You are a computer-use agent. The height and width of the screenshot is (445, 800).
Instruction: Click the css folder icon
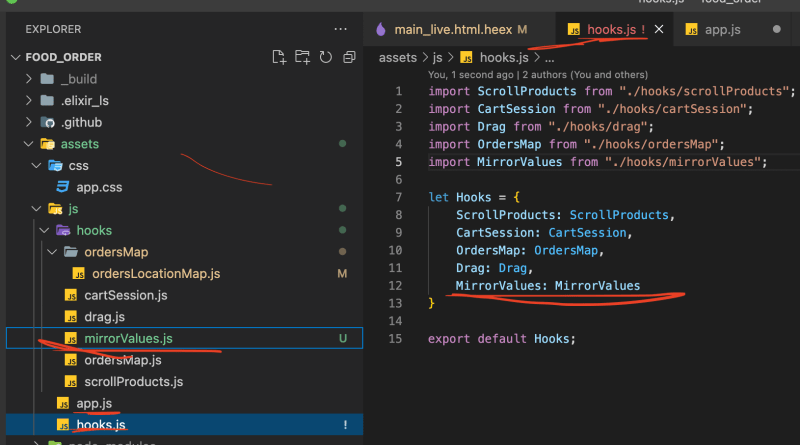pos(55,165)
